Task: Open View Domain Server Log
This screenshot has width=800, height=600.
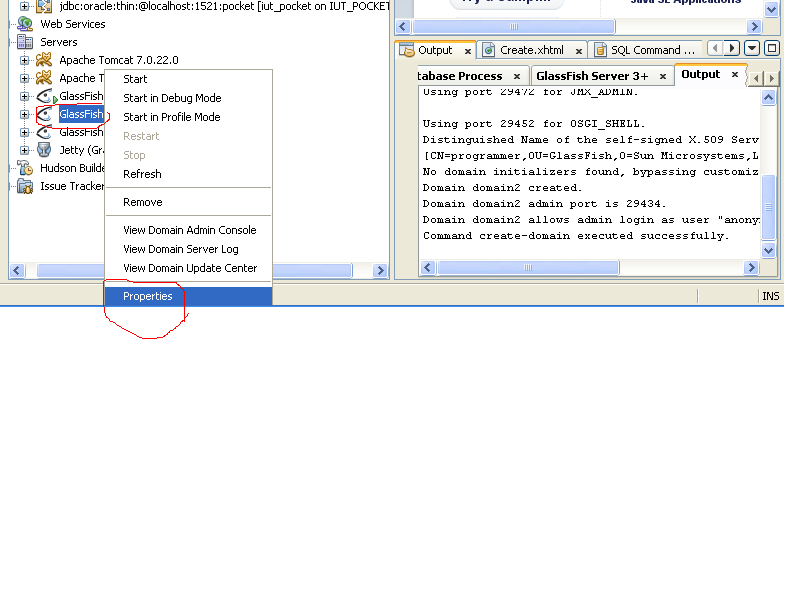Action: click(x=188, y=249)
